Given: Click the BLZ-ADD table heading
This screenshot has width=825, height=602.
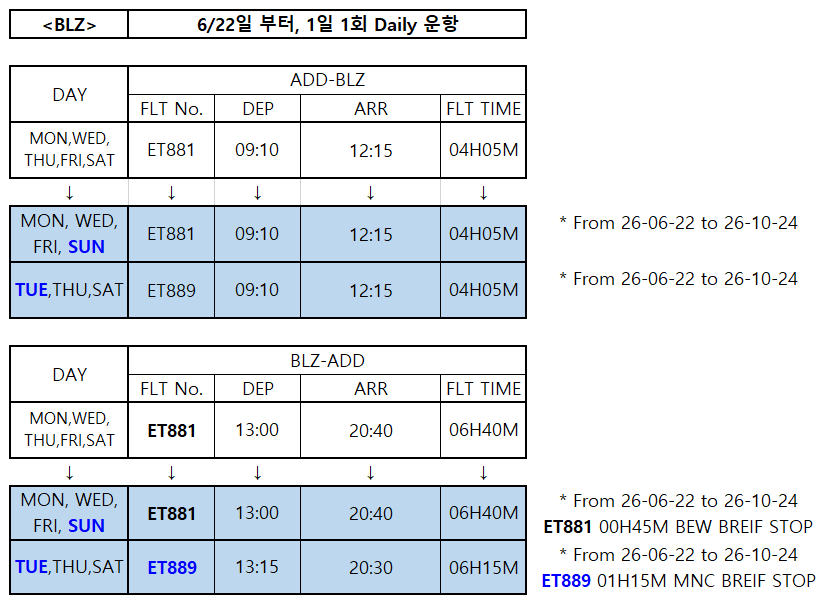Looking at the screenshot, I should (327, 361).
